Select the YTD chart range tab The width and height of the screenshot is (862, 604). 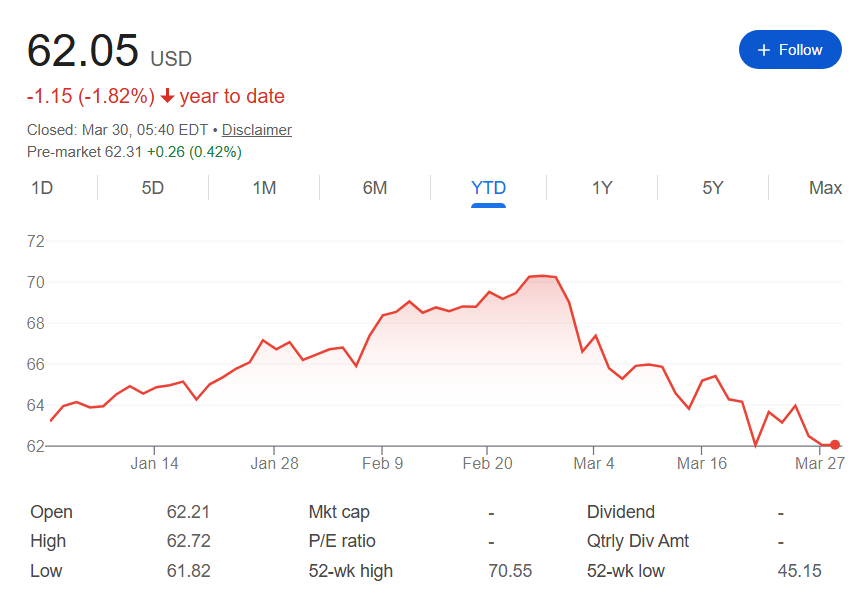[x=488, y=187]
